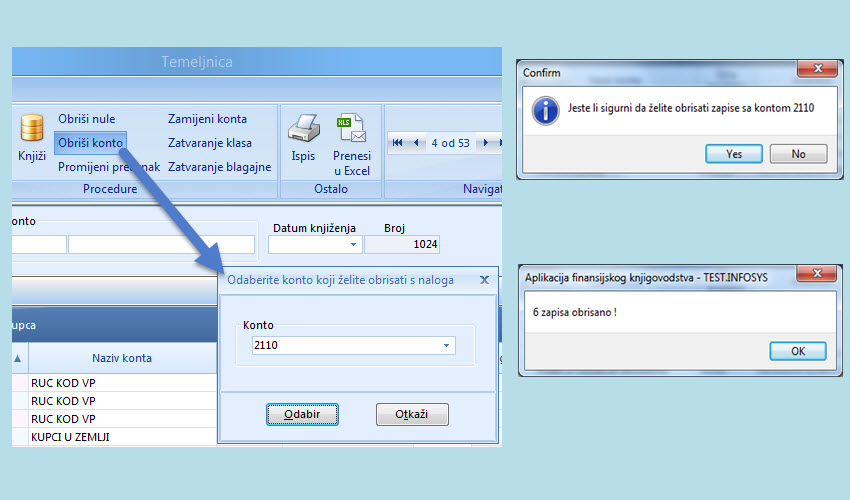Image resolution: width=850 pixels, height=500 pixels.
Task: Click the Prenesi u Excel icon
Action: (x=351, y=129)
